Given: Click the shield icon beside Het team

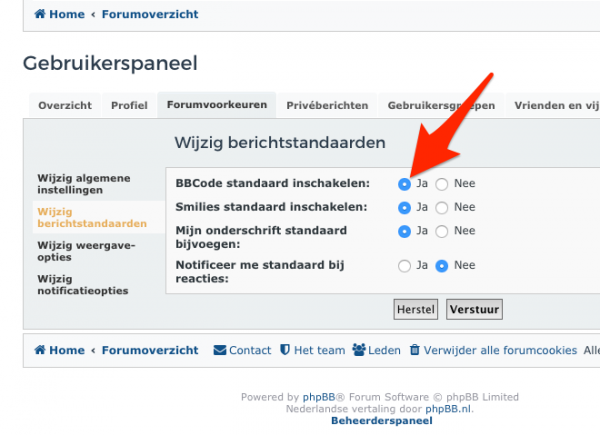Looking at the screenshot, I should click(285, 350).
